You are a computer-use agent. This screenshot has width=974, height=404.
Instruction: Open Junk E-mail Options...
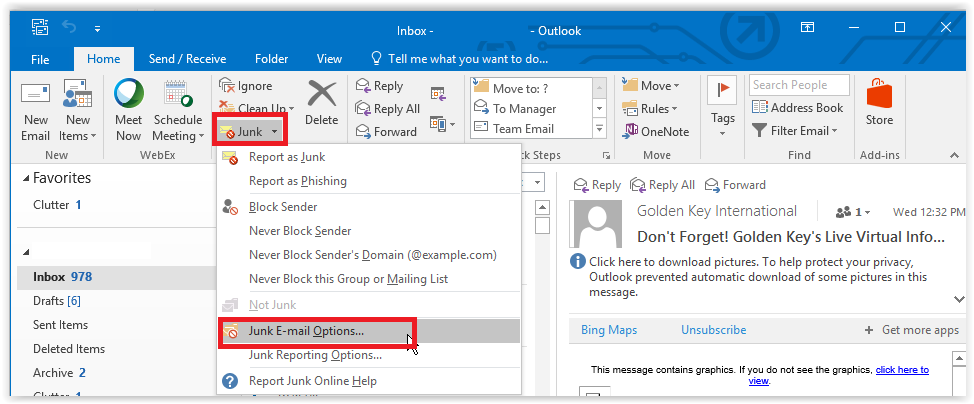(x=368, y=331)
